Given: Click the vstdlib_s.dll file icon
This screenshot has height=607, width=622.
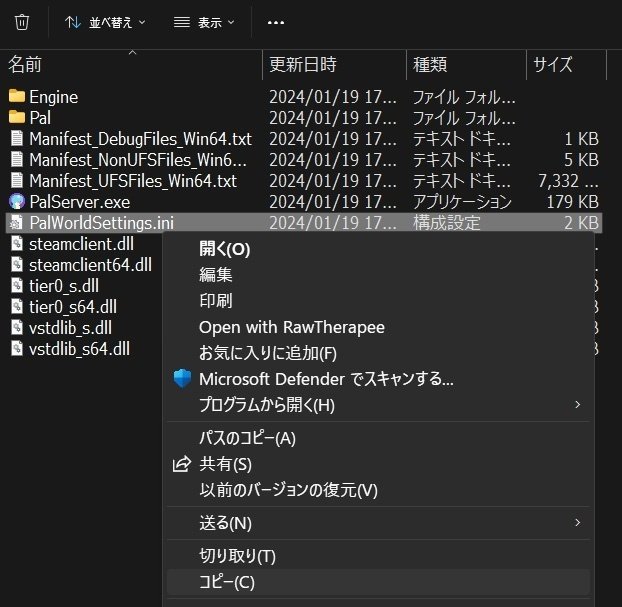Looking at the screenshot, I should coord(17,328).
